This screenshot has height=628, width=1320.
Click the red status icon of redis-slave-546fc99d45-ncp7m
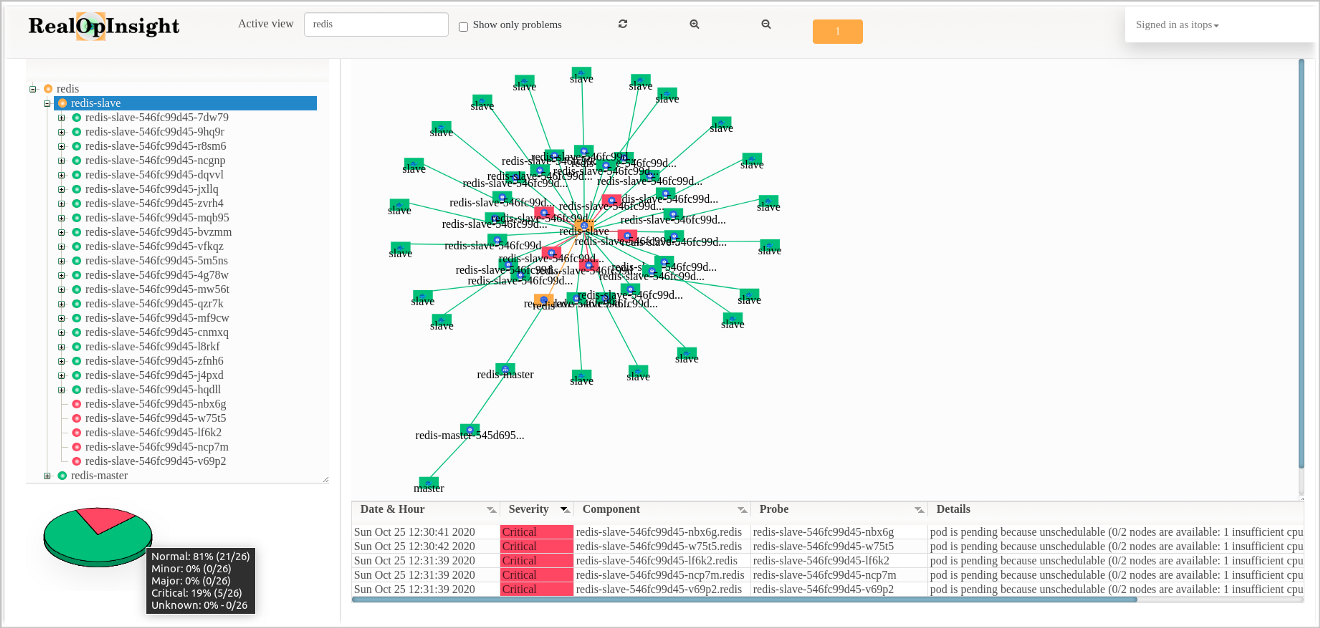click(x=76, y=447)
